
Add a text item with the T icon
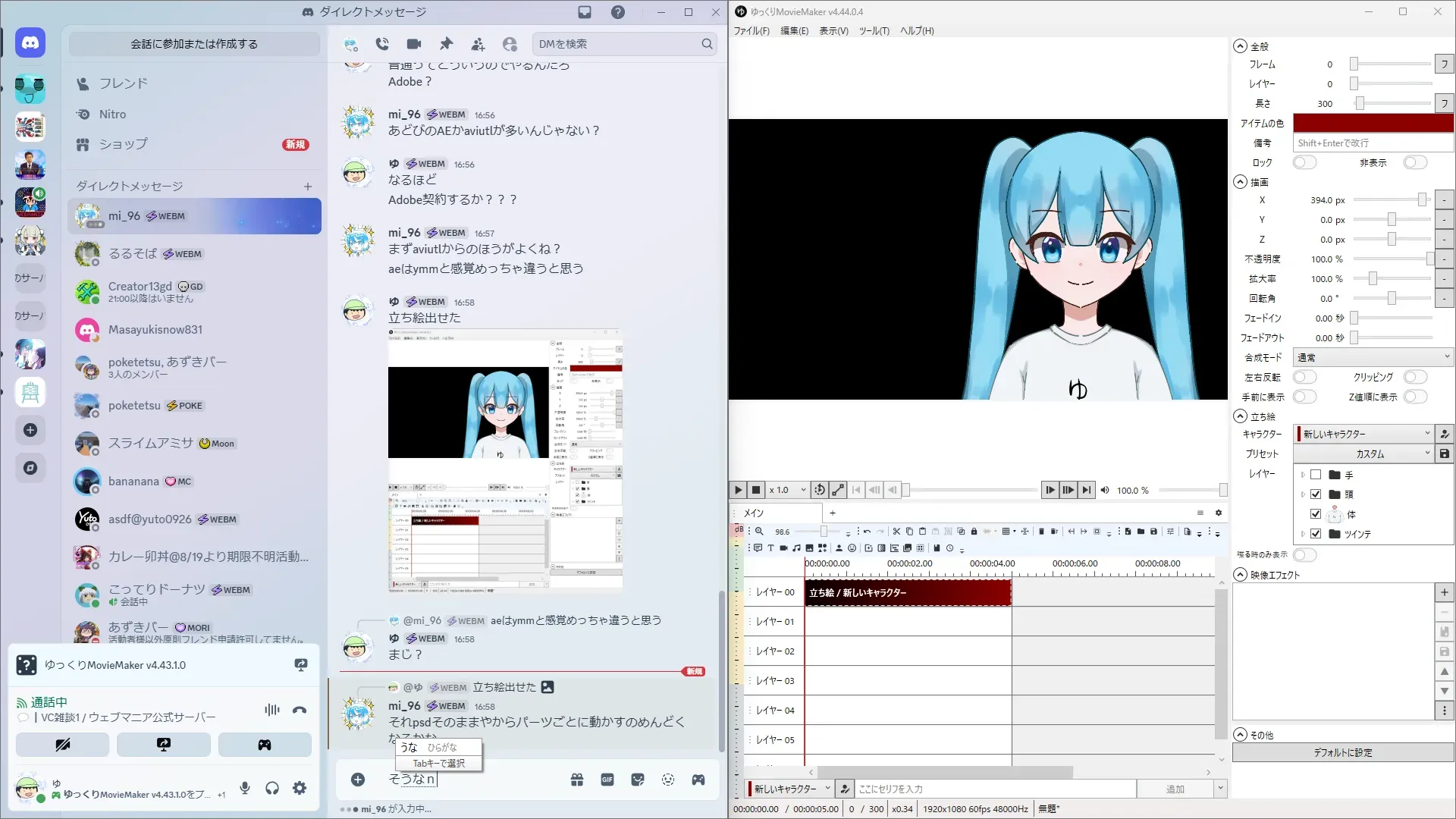[x=770, y=548]
